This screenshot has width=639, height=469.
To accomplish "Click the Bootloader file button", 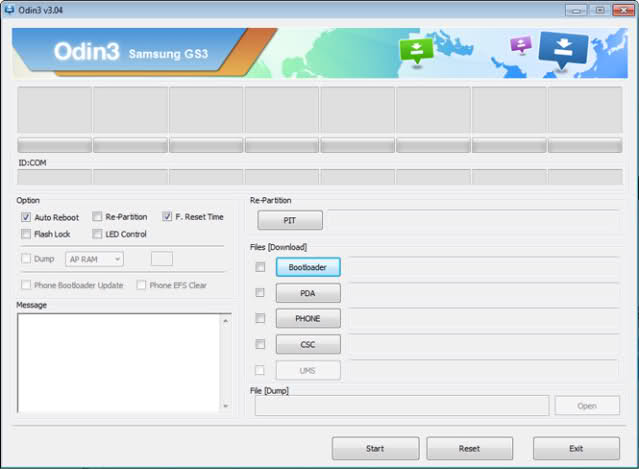I will (x=308, y=267).
